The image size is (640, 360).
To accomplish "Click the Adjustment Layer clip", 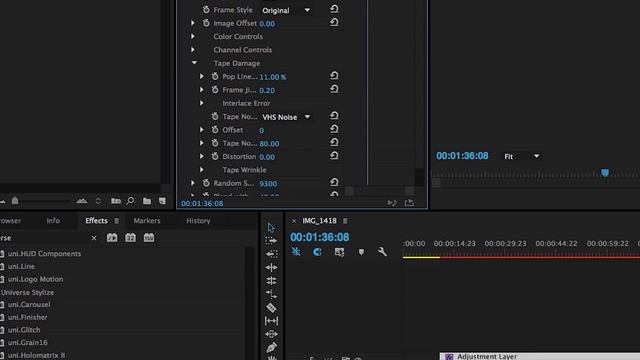I will 540,356.
